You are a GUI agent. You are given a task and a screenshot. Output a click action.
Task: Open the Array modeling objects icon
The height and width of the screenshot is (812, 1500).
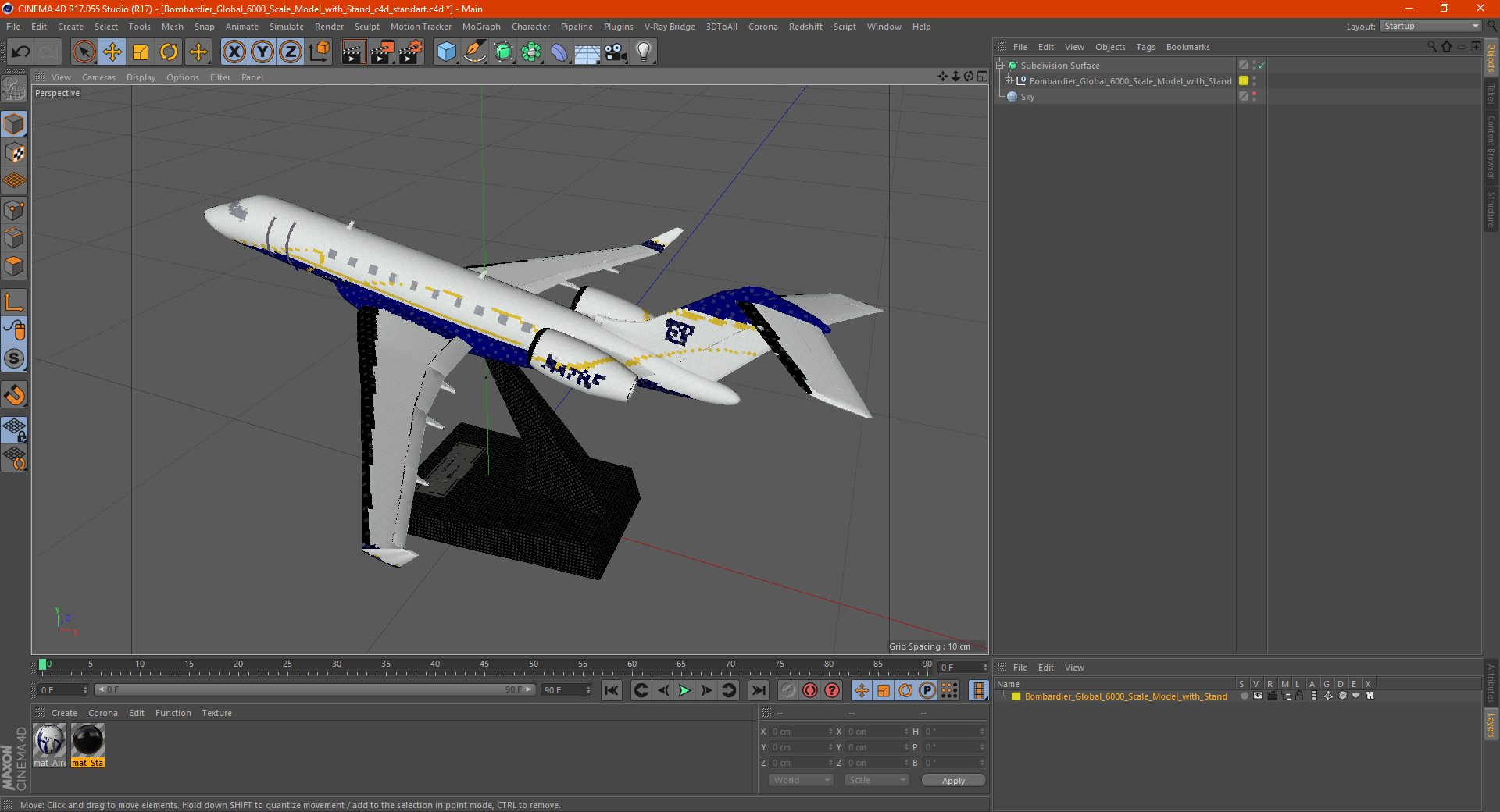[x=531, y=52]
